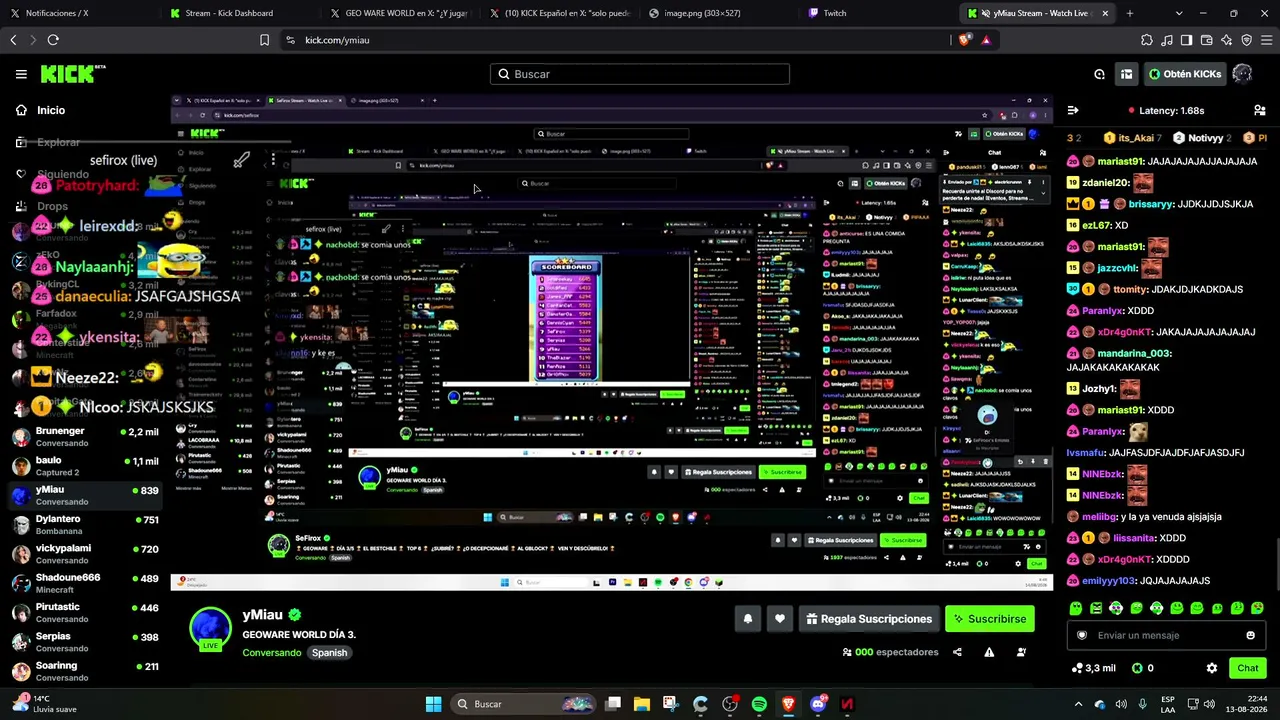Turn on notifications bell for yMiau
1280x720 pixels.
(x=747, y=619)
